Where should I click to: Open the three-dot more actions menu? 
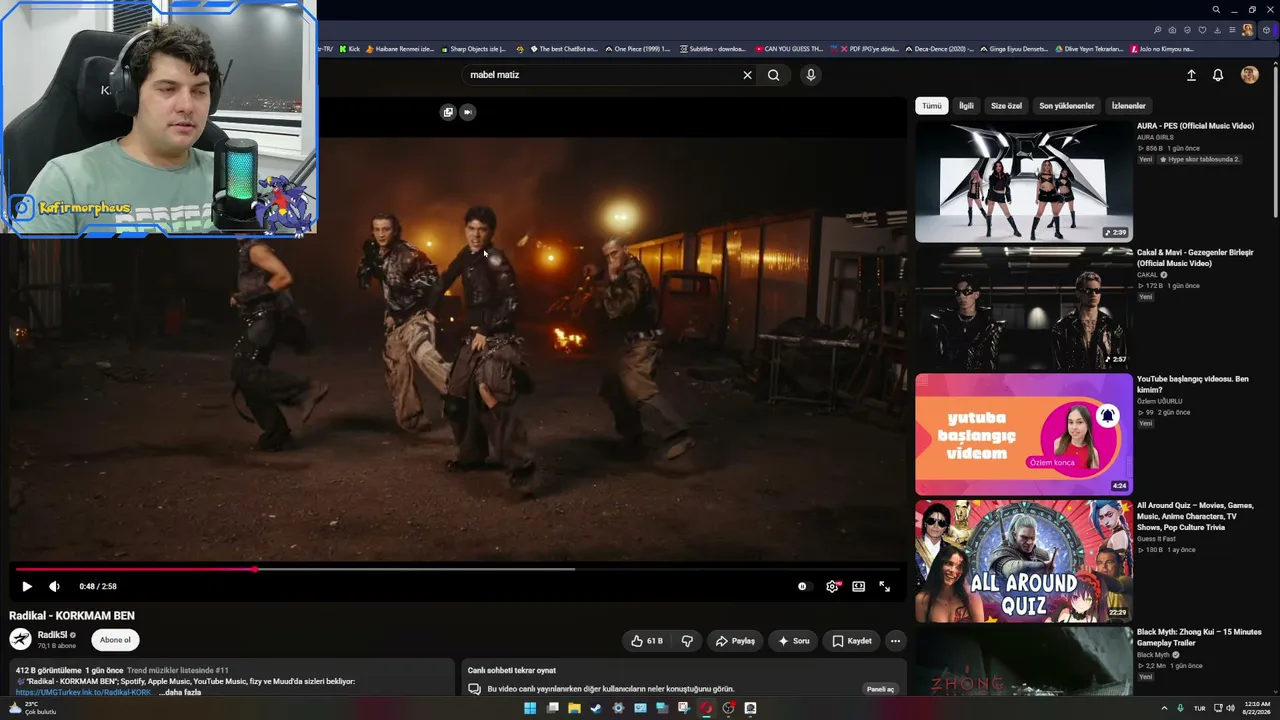click(x=896, y=641)
